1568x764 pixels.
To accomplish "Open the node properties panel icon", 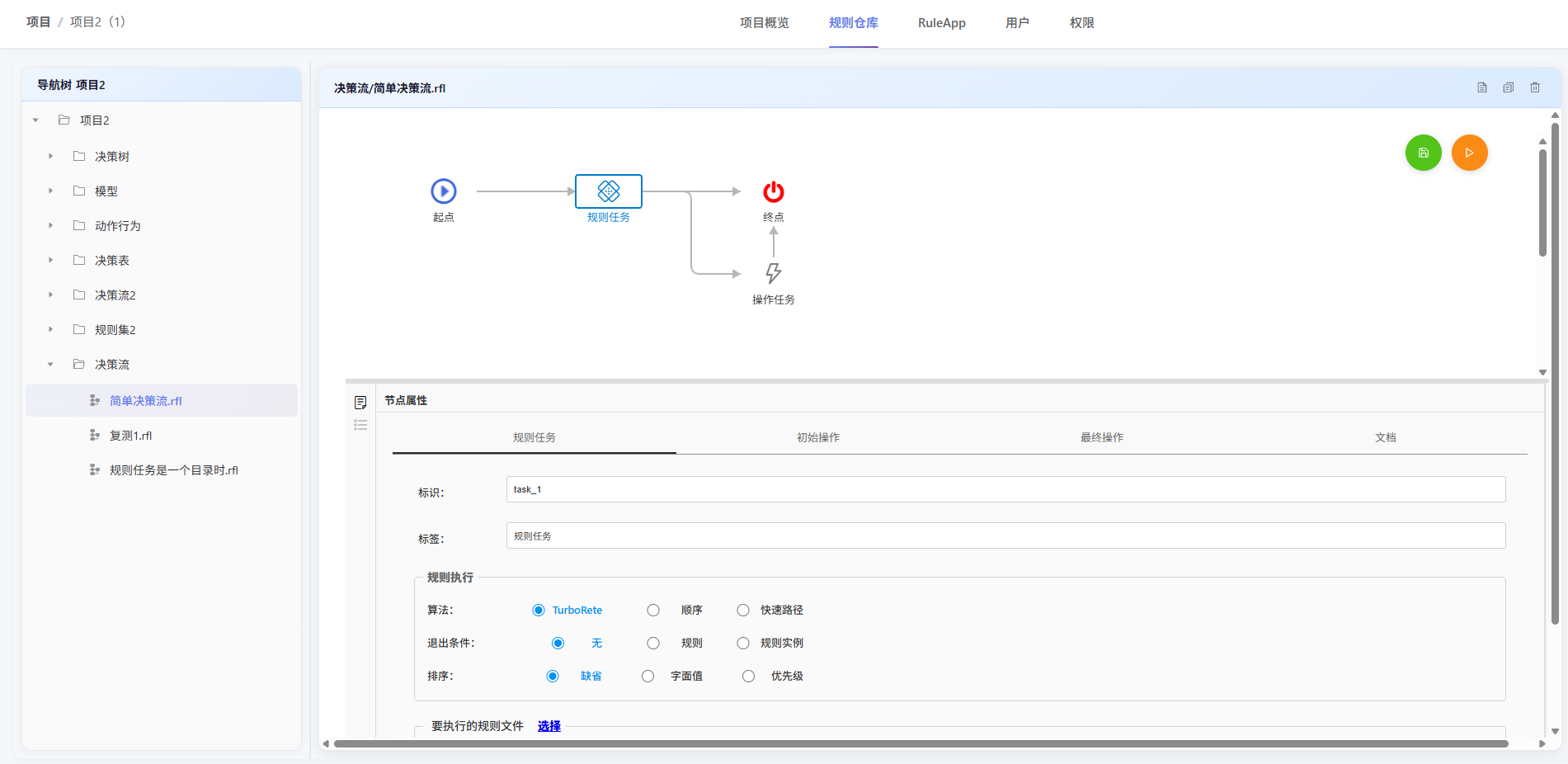I will (360, 403).
